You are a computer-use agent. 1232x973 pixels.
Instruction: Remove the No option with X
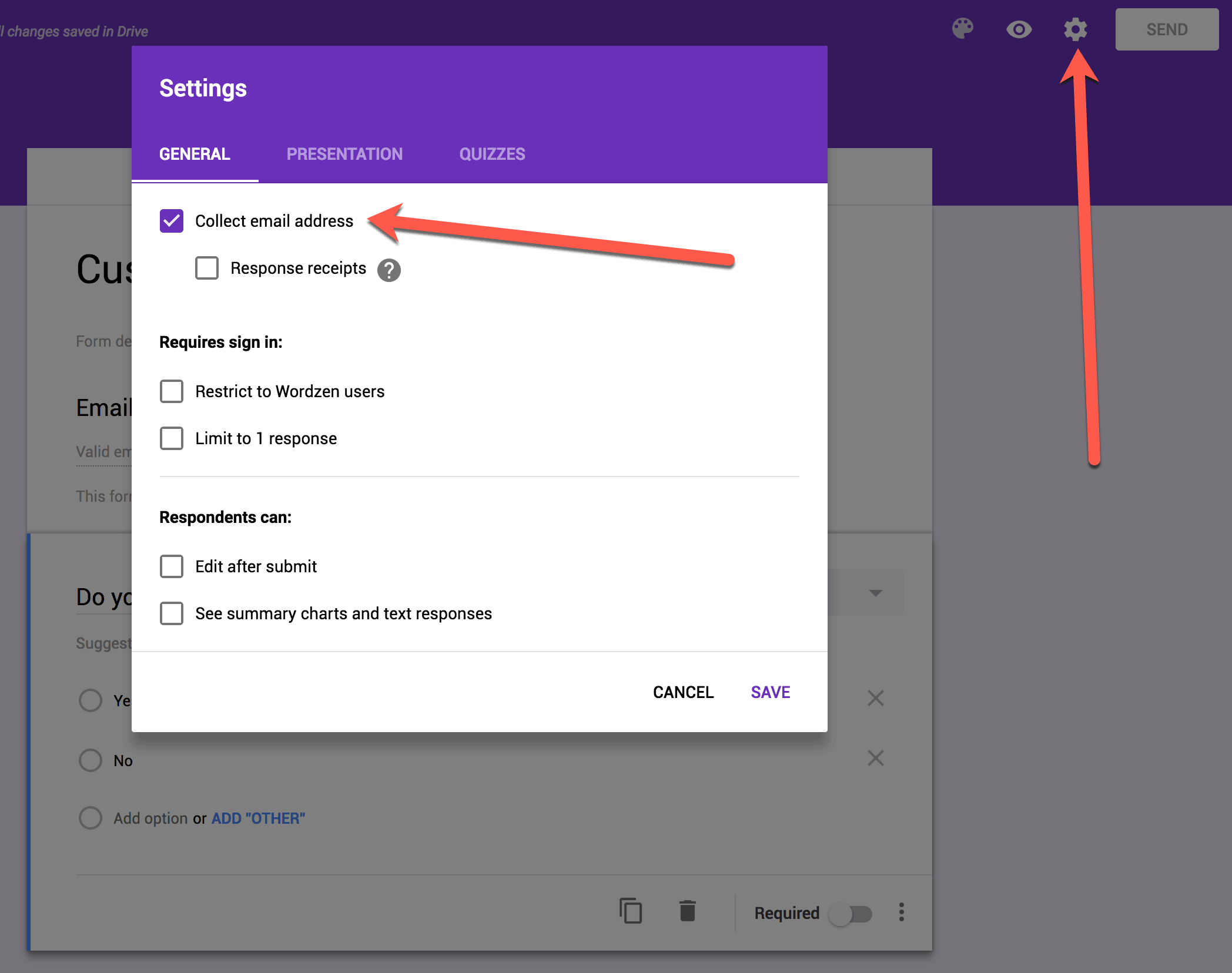coord(875,758)
